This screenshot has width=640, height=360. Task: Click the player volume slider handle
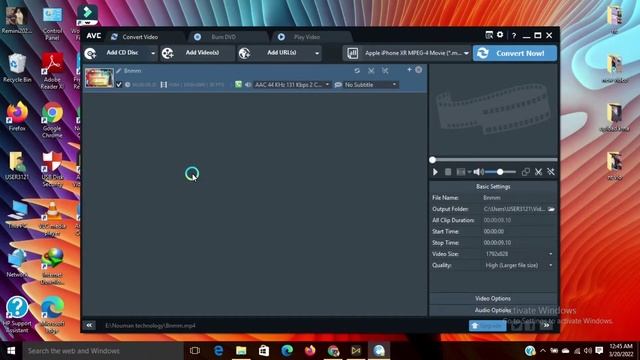tap(500, 172)
